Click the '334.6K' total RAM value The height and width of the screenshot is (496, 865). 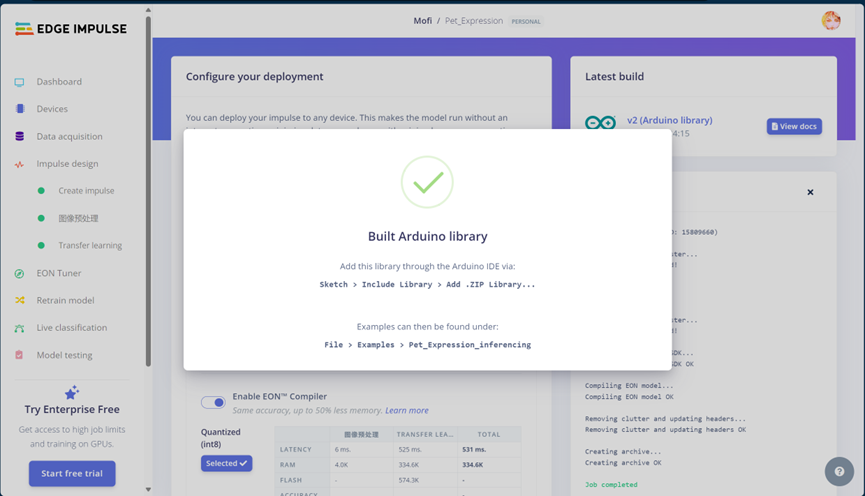coord(472,465)
